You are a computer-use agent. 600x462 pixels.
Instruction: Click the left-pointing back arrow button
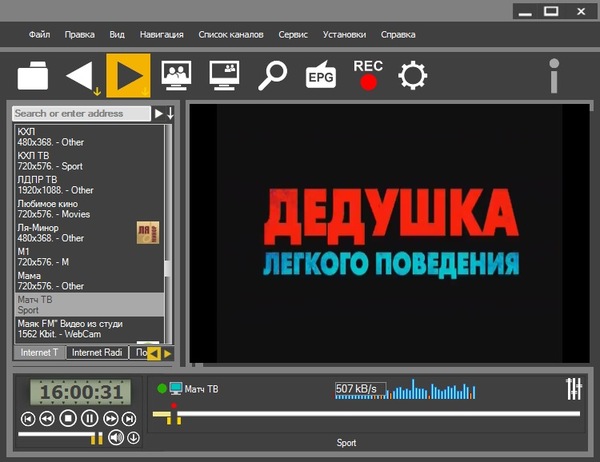(x=81, y=76)
